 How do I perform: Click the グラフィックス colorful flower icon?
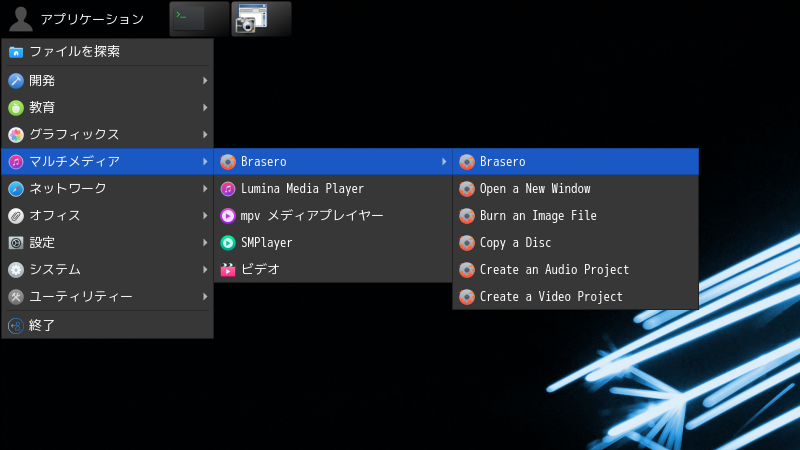tap(16, 135)
